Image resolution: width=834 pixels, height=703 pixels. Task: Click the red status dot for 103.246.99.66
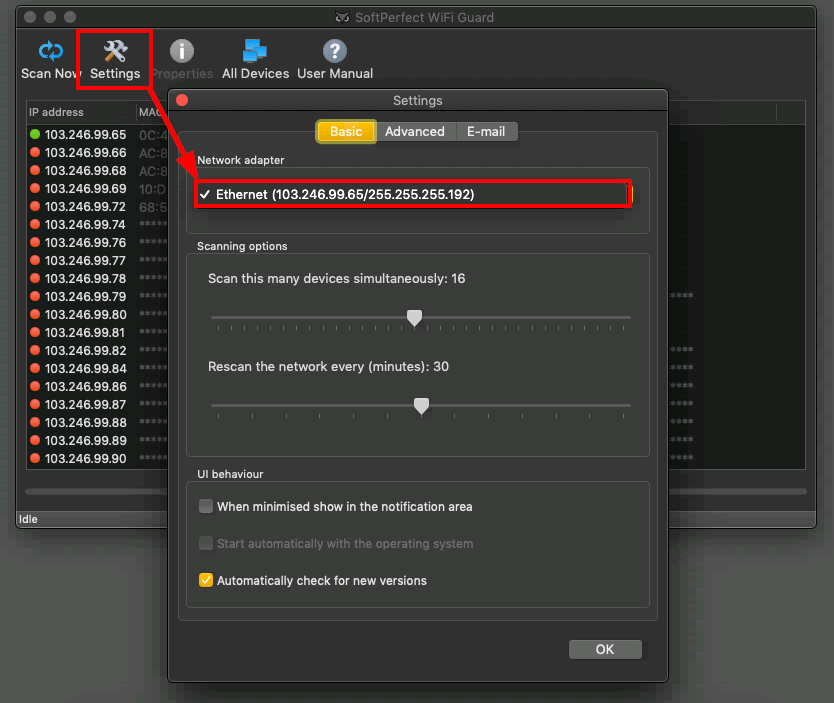[x=35, y=152]
